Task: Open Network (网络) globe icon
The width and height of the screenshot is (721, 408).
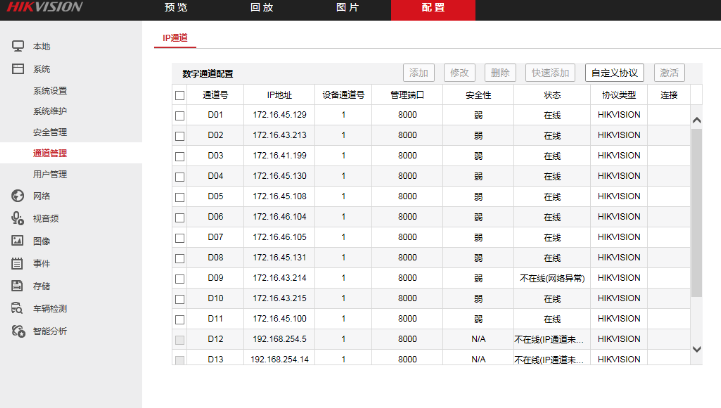Action: [x=17, y=196]
